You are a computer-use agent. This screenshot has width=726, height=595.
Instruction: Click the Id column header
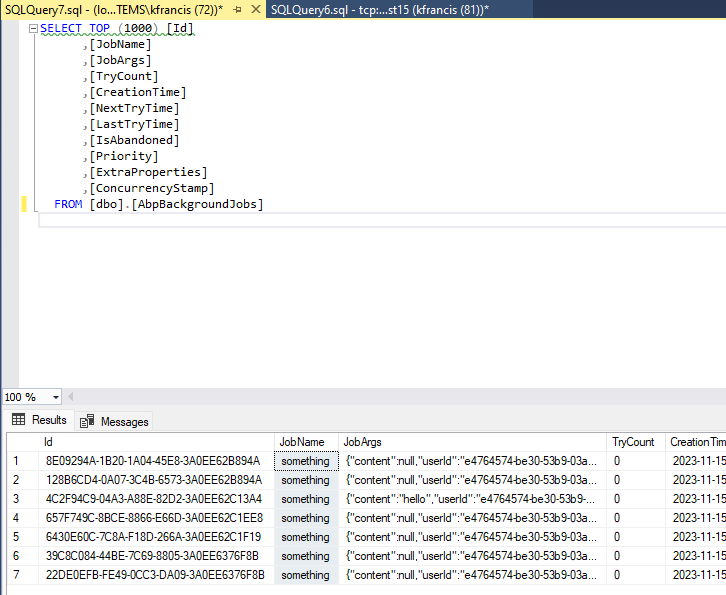[x=48, y=442]
